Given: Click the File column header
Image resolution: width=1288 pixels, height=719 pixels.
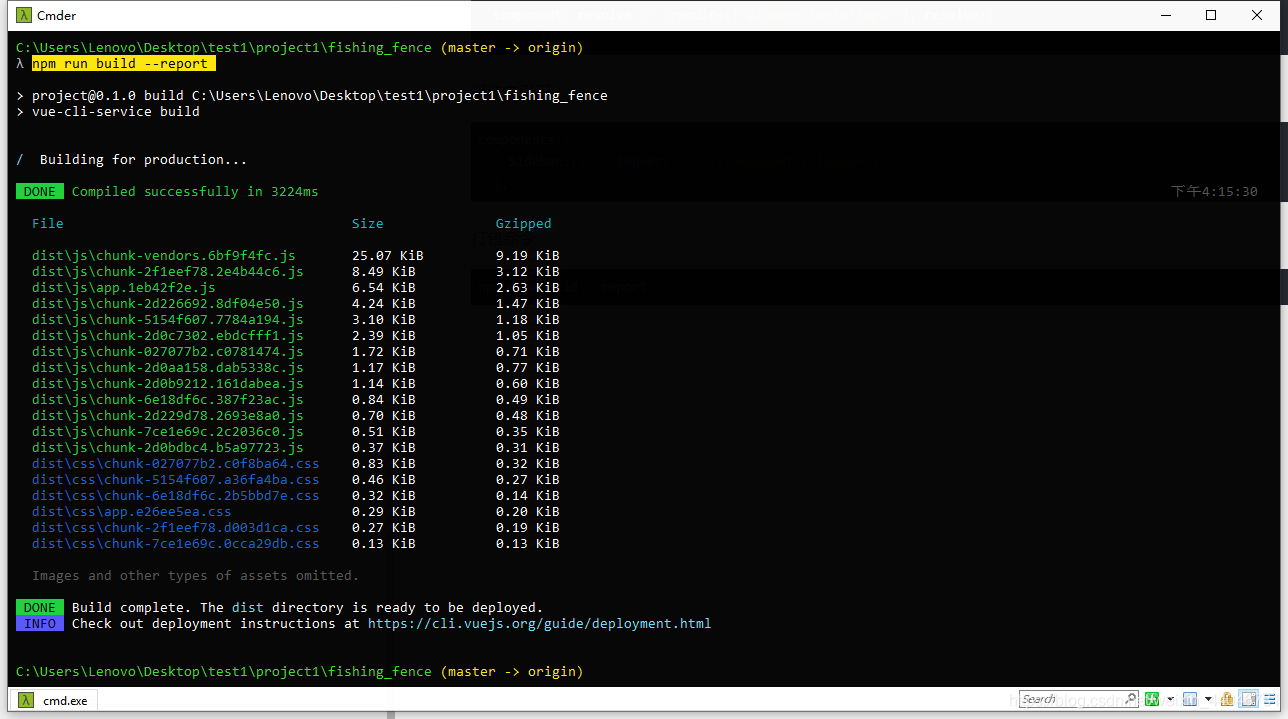Looking at the screenshot, I should pos(48,224).
